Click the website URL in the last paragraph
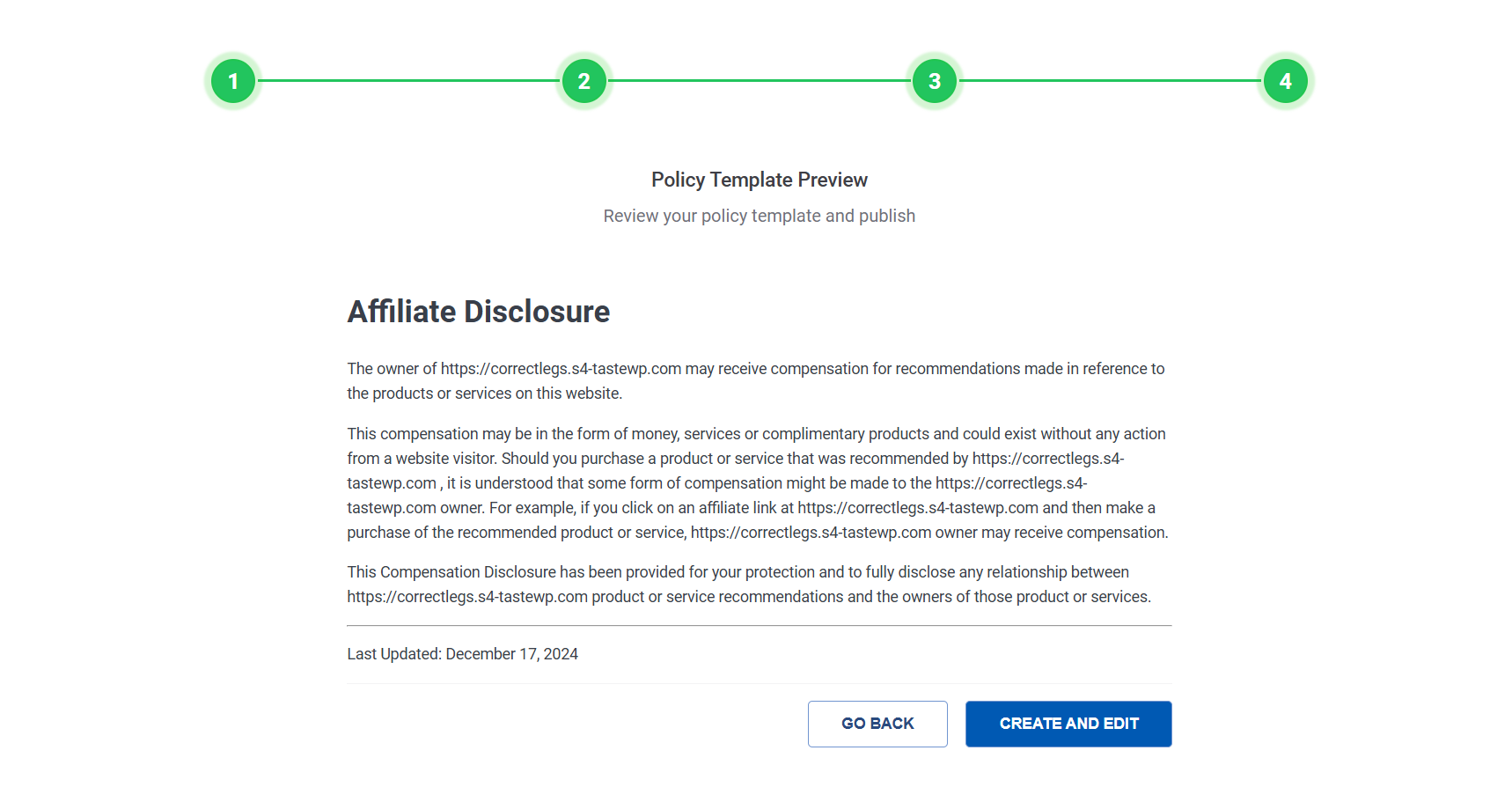 tap(467, 596)
